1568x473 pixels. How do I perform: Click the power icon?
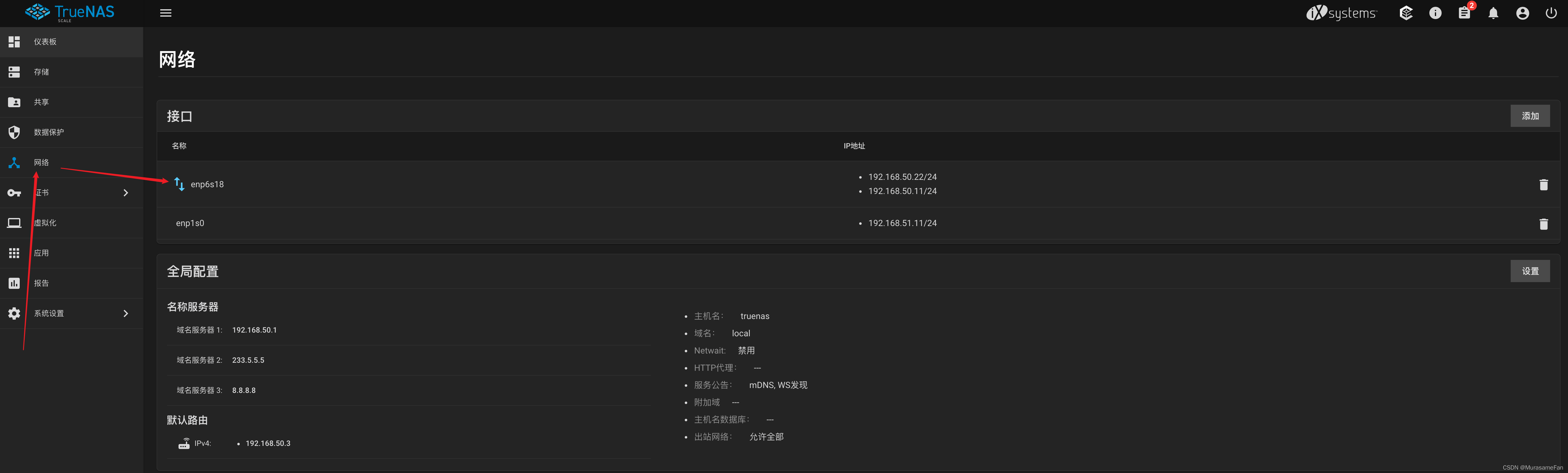1551,13
